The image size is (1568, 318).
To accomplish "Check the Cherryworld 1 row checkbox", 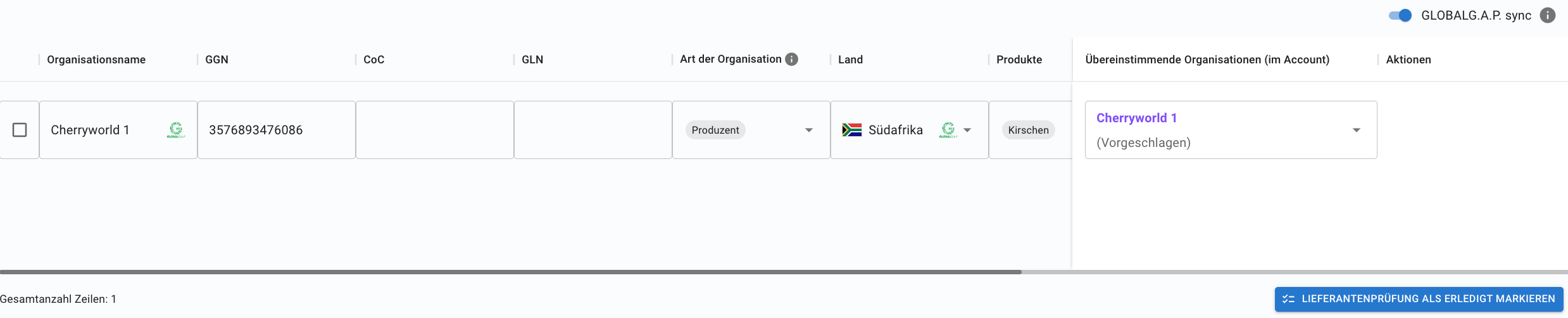I will [20, 130].
